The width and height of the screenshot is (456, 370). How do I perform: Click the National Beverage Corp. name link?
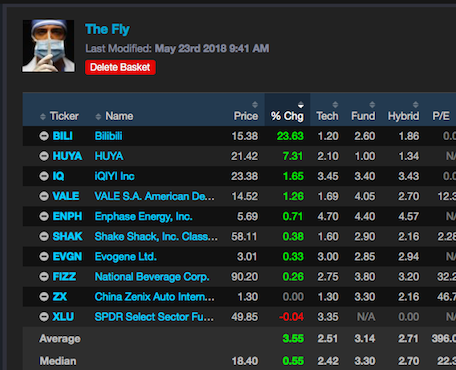(152, 276)
